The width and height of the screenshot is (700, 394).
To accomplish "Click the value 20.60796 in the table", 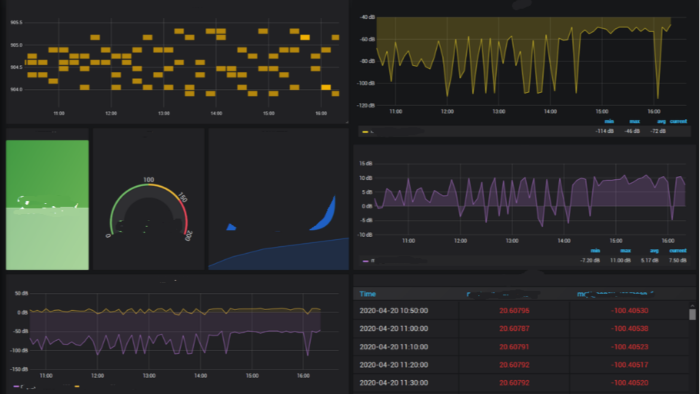I will pos(514,311).
